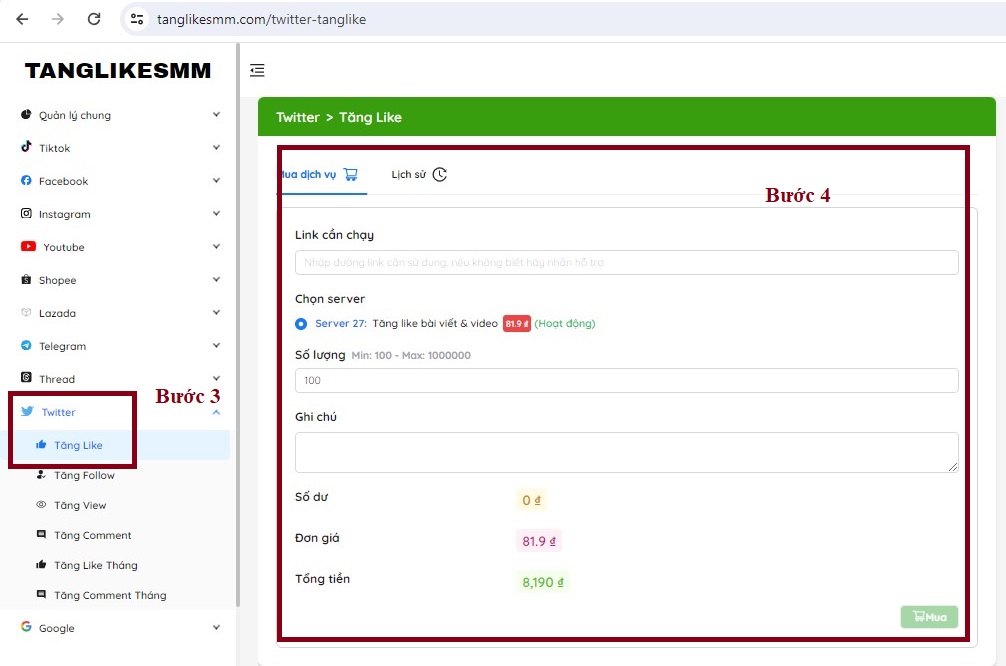Expand the Tiktok menu chevron
The width and height of the screenshot is (1006, 666).
pos(216,148)
